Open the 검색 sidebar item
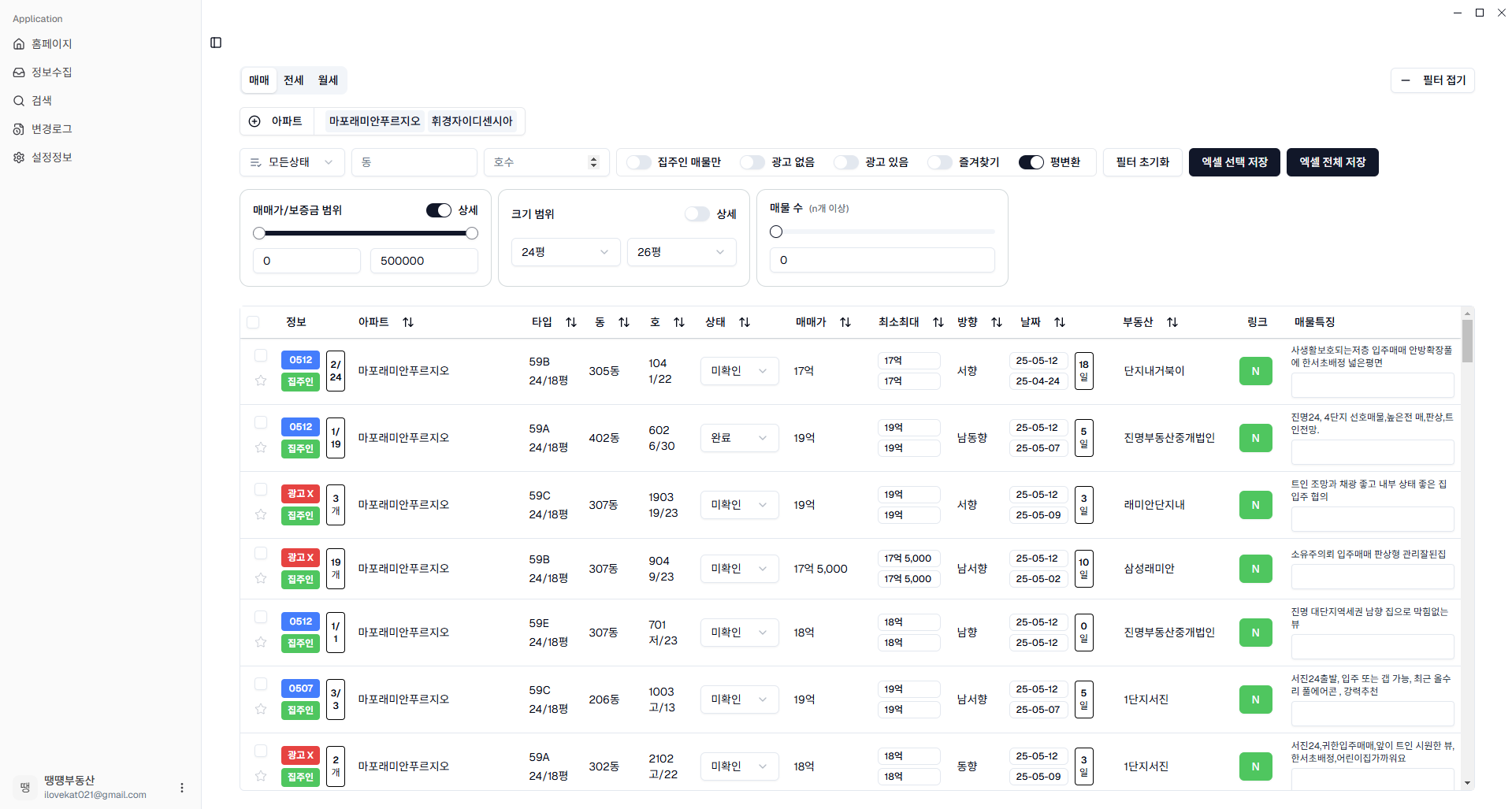 point(100,101)
